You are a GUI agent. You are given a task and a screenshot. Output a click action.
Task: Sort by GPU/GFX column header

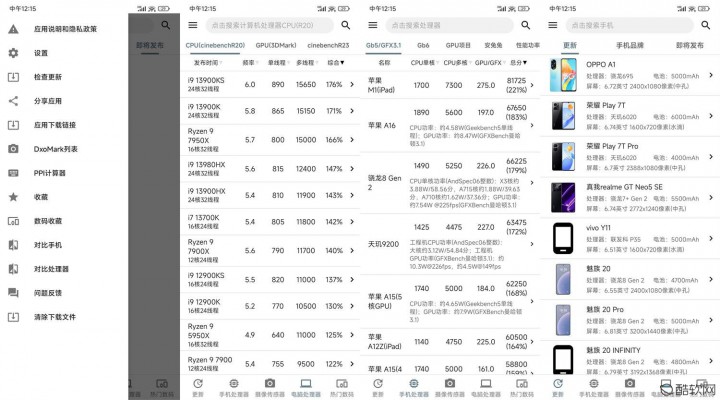pyautogui.click(x=490, y=62)
